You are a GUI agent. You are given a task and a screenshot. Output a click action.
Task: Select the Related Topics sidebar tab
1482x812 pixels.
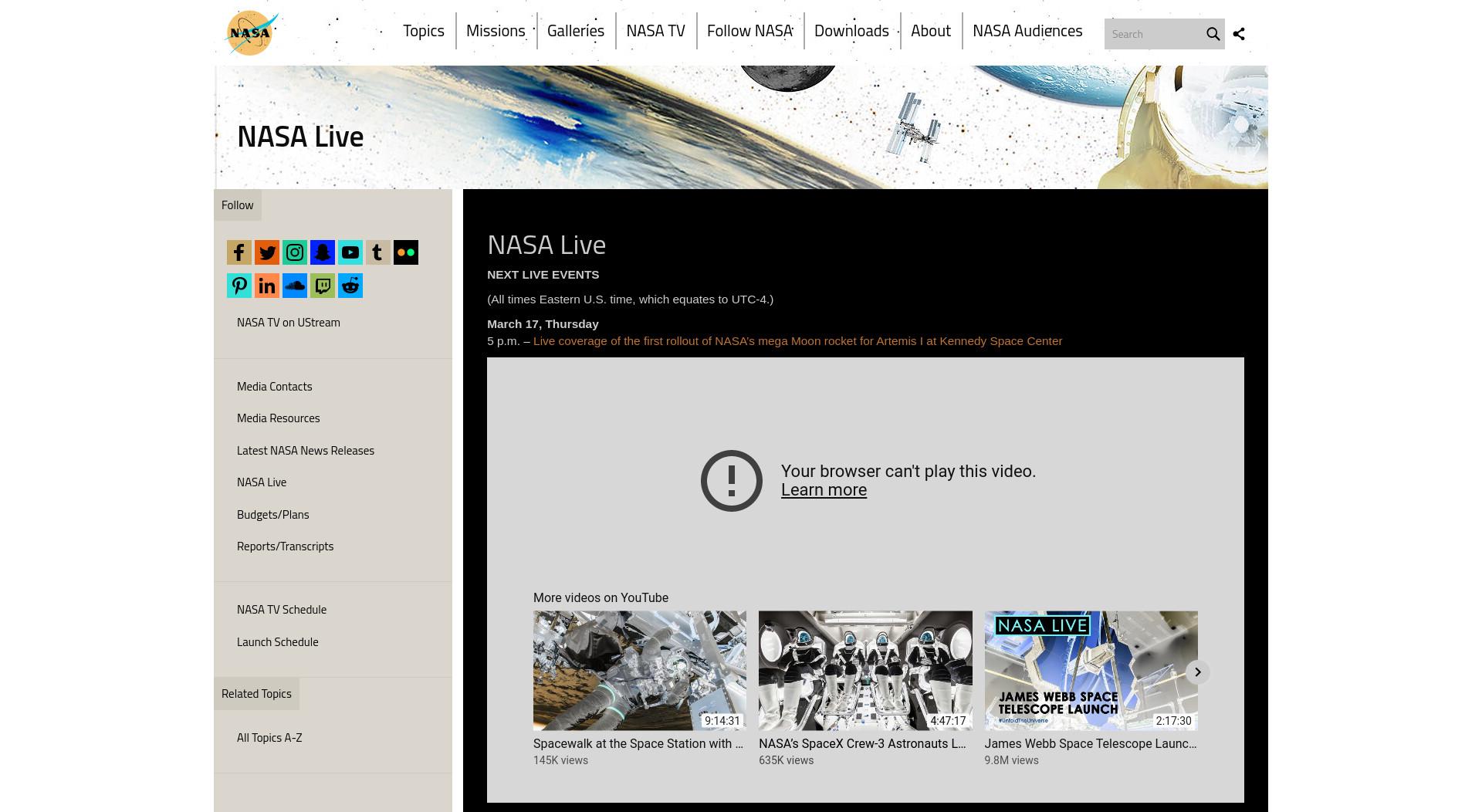coord(256,694)
